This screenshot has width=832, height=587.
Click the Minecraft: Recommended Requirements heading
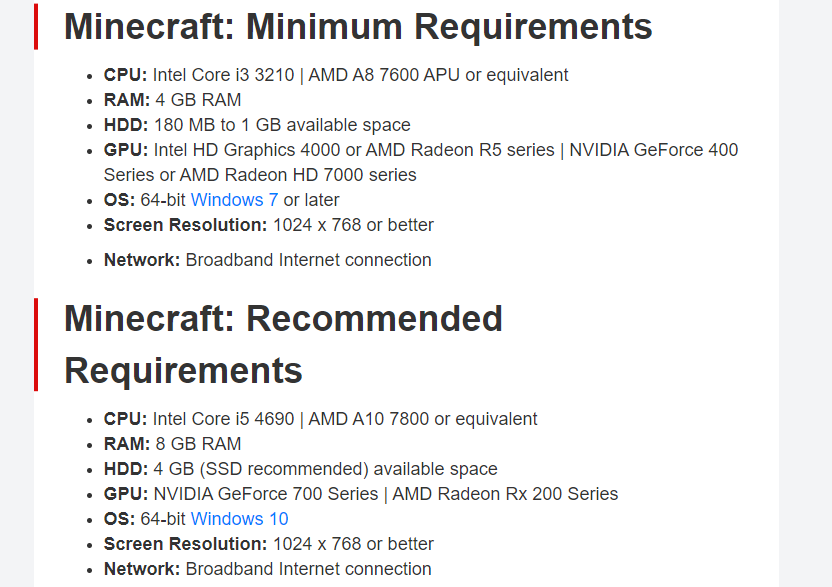coord(283,344)
